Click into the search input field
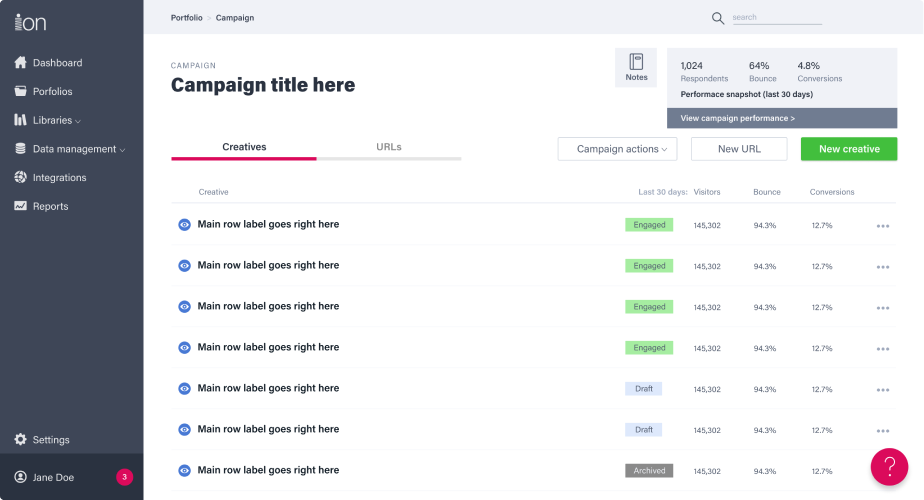This screenshot has height=500, width=924. coord(777,18)
